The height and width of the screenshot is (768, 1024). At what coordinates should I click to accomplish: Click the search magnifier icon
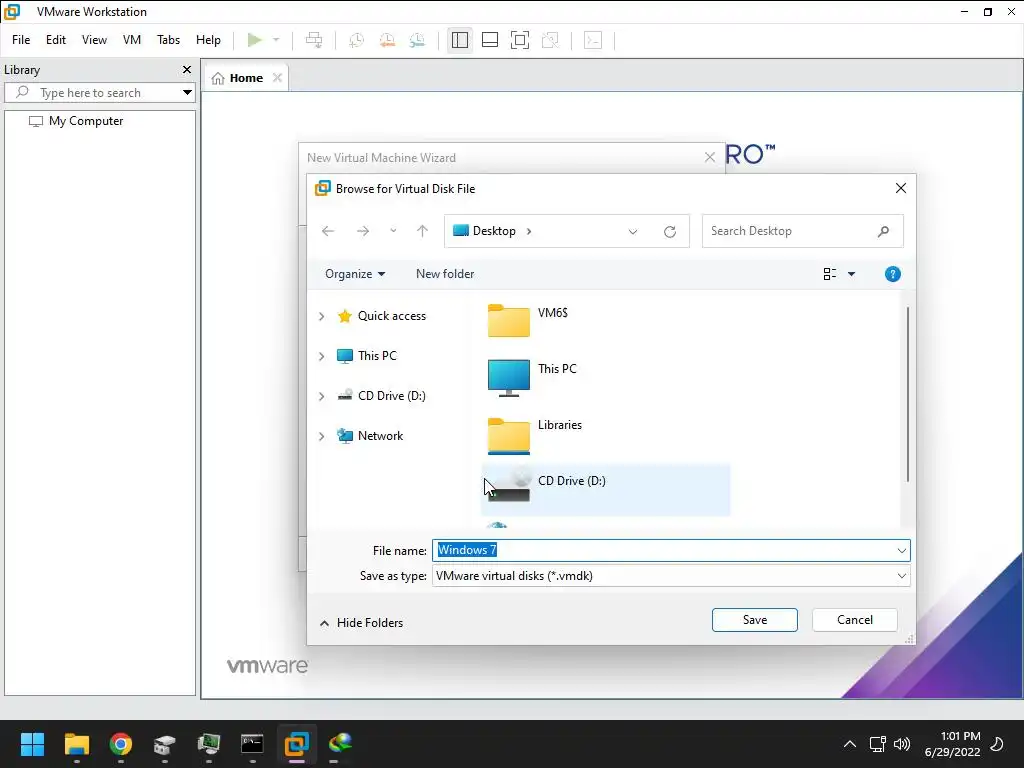(x=884, y=231)
